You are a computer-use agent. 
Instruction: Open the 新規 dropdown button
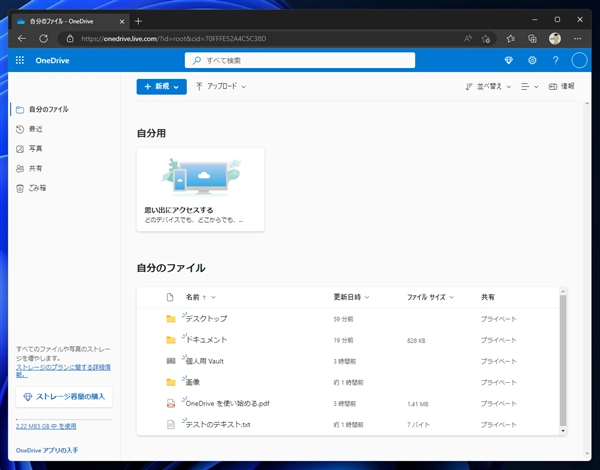[x=161, y=86]
